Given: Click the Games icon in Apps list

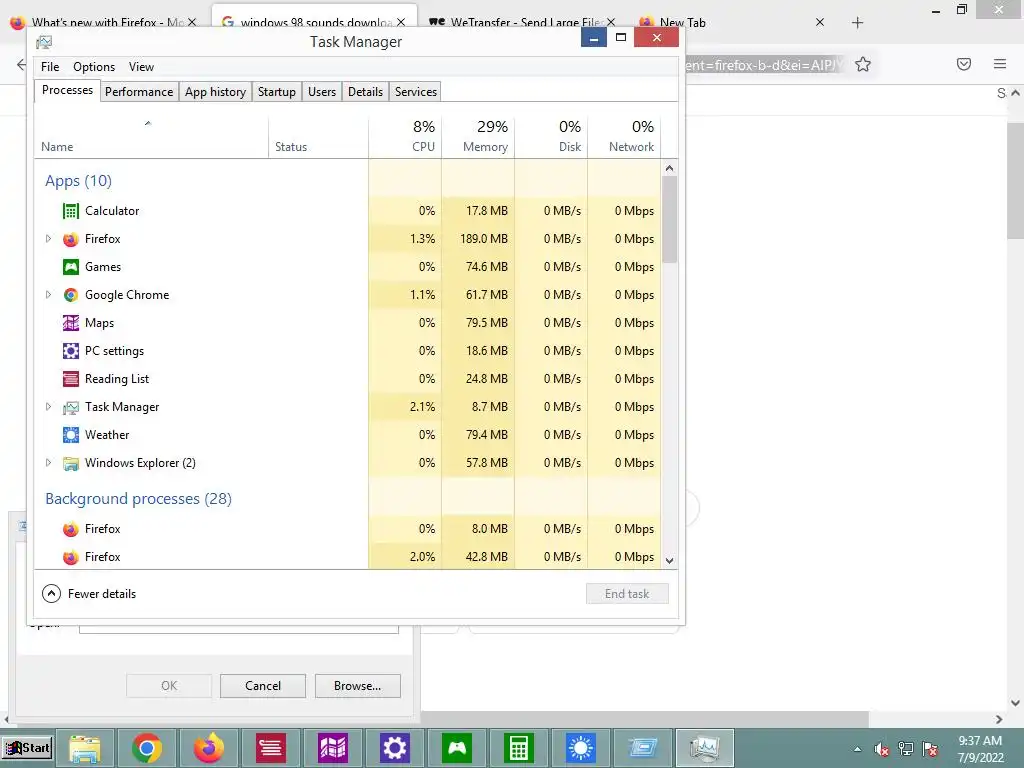Looking at the screenshot, I should click(x=71, y=267).
